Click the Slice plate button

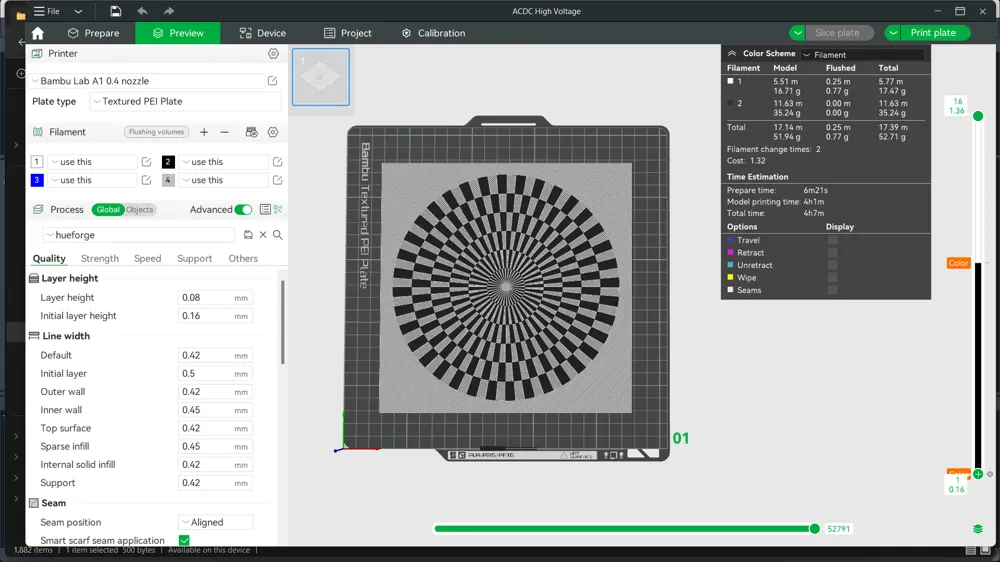point(838,33)
